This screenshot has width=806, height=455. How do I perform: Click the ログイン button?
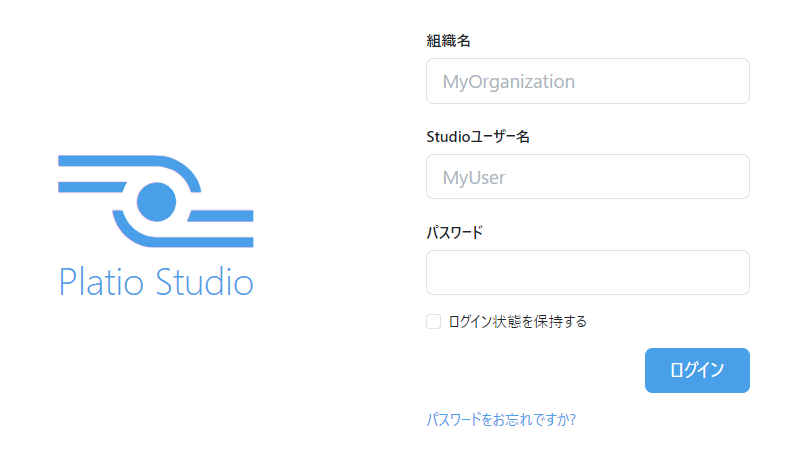(697, 370)
